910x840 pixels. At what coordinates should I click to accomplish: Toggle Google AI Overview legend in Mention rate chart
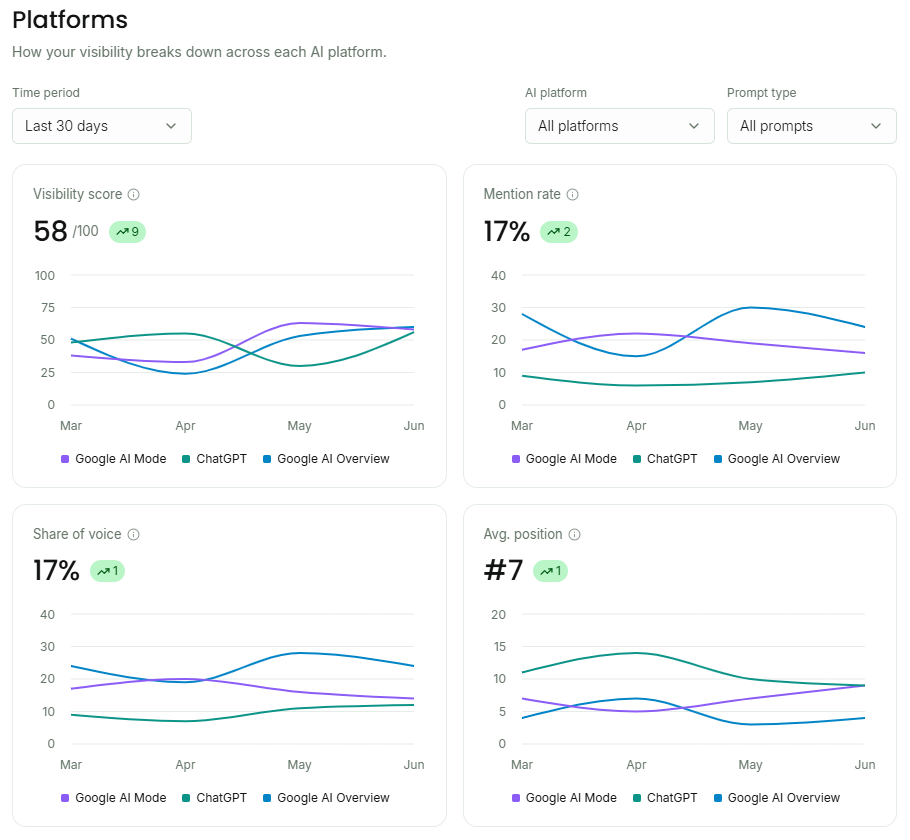tap(777, 459)
